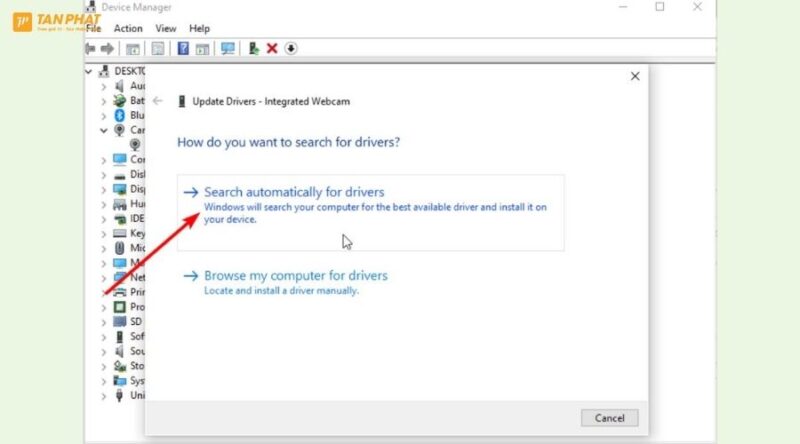
Task: Open the Help menu
Action: click(x=200, y=29)
